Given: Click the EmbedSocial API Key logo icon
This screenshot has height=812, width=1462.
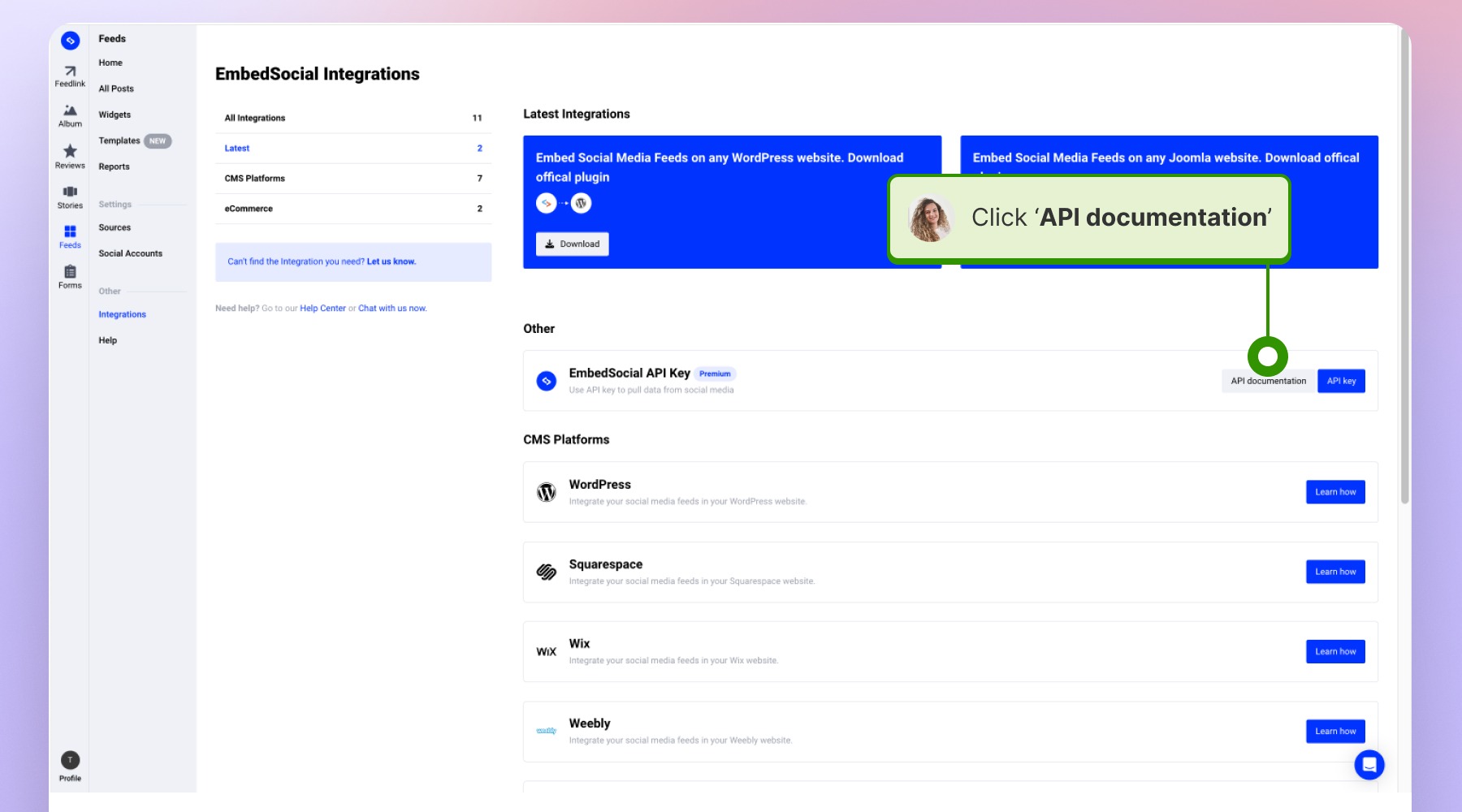Looking at the screenshot, I should [x=547, y=381].
